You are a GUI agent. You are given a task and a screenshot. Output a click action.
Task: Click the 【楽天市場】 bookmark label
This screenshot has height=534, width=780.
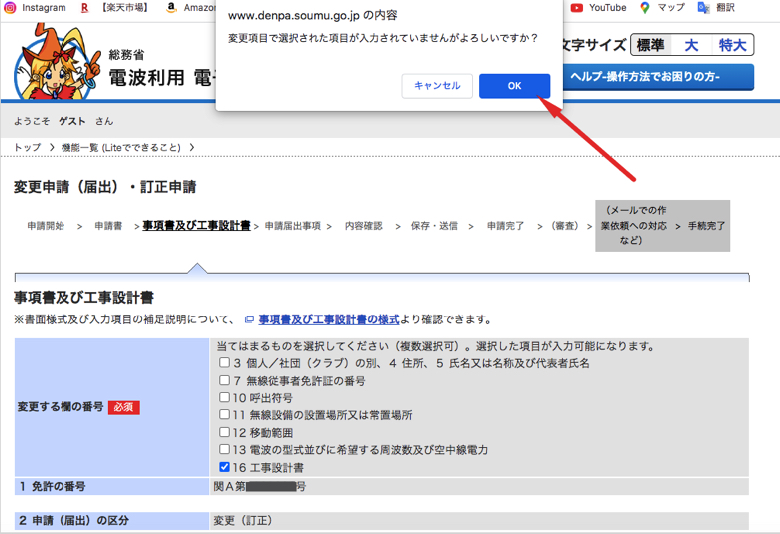tap(125, 7)
